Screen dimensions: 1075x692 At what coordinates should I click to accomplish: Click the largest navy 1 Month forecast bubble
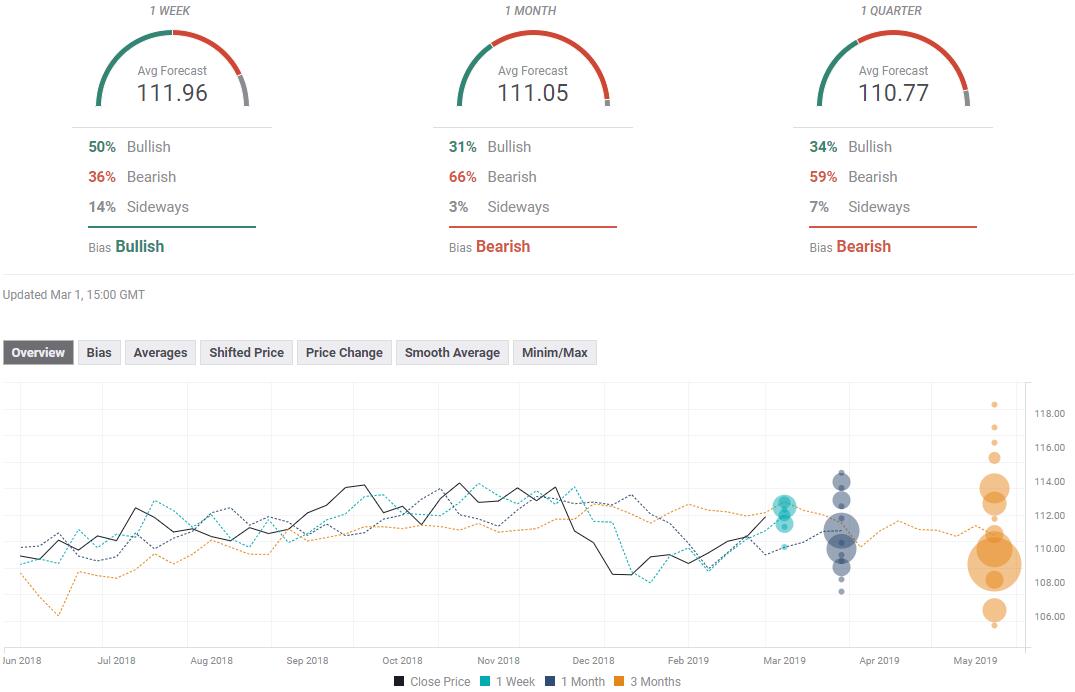pos(841,530)
